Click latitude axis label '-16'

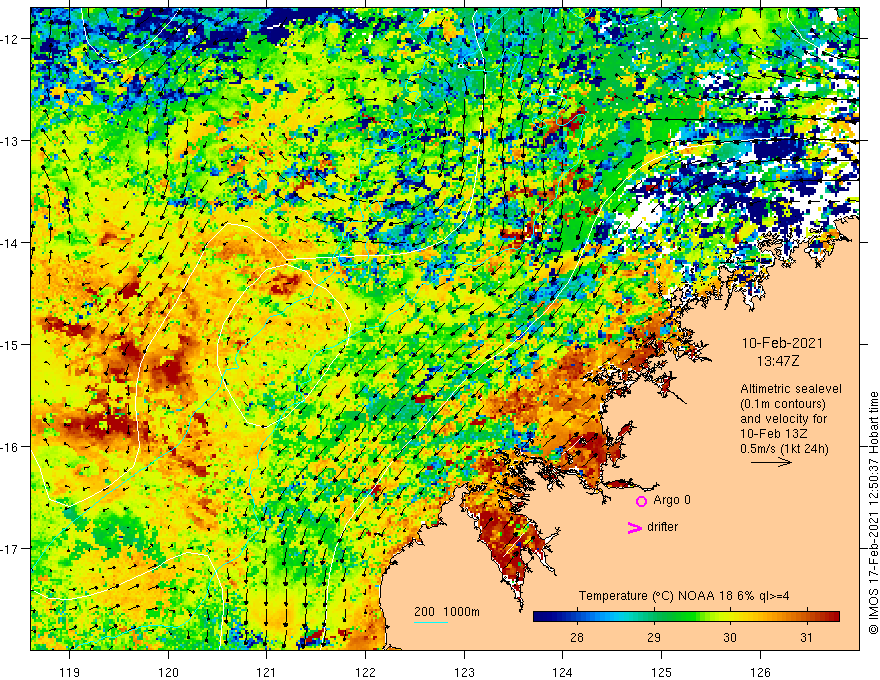pos(10,447)
